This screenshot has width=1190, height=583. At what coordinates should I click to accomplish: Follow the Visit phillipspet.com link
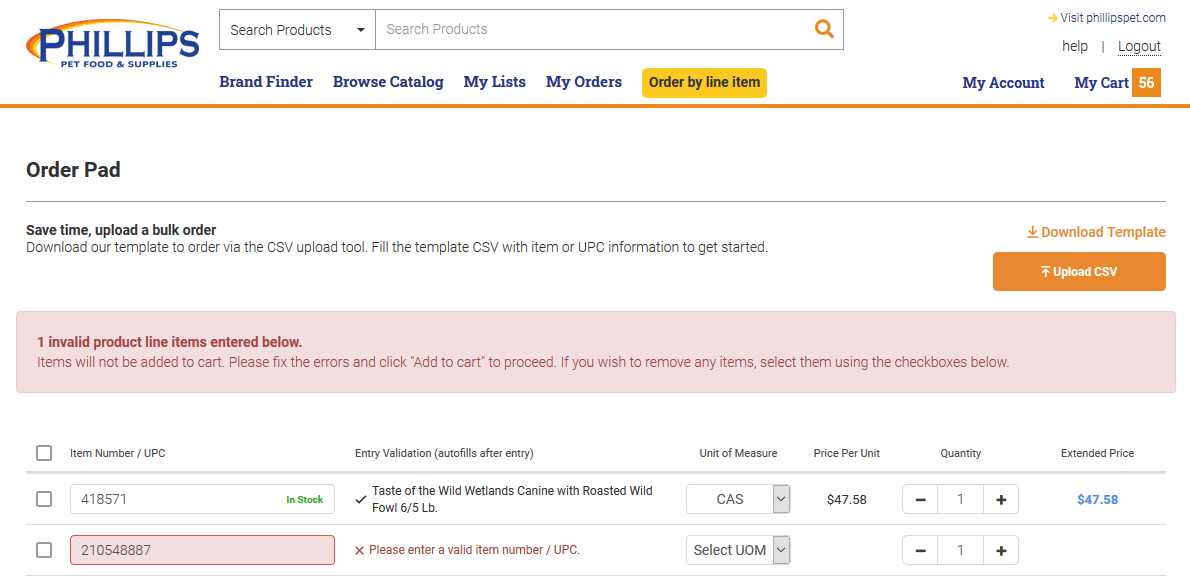tap(1107, 17)
